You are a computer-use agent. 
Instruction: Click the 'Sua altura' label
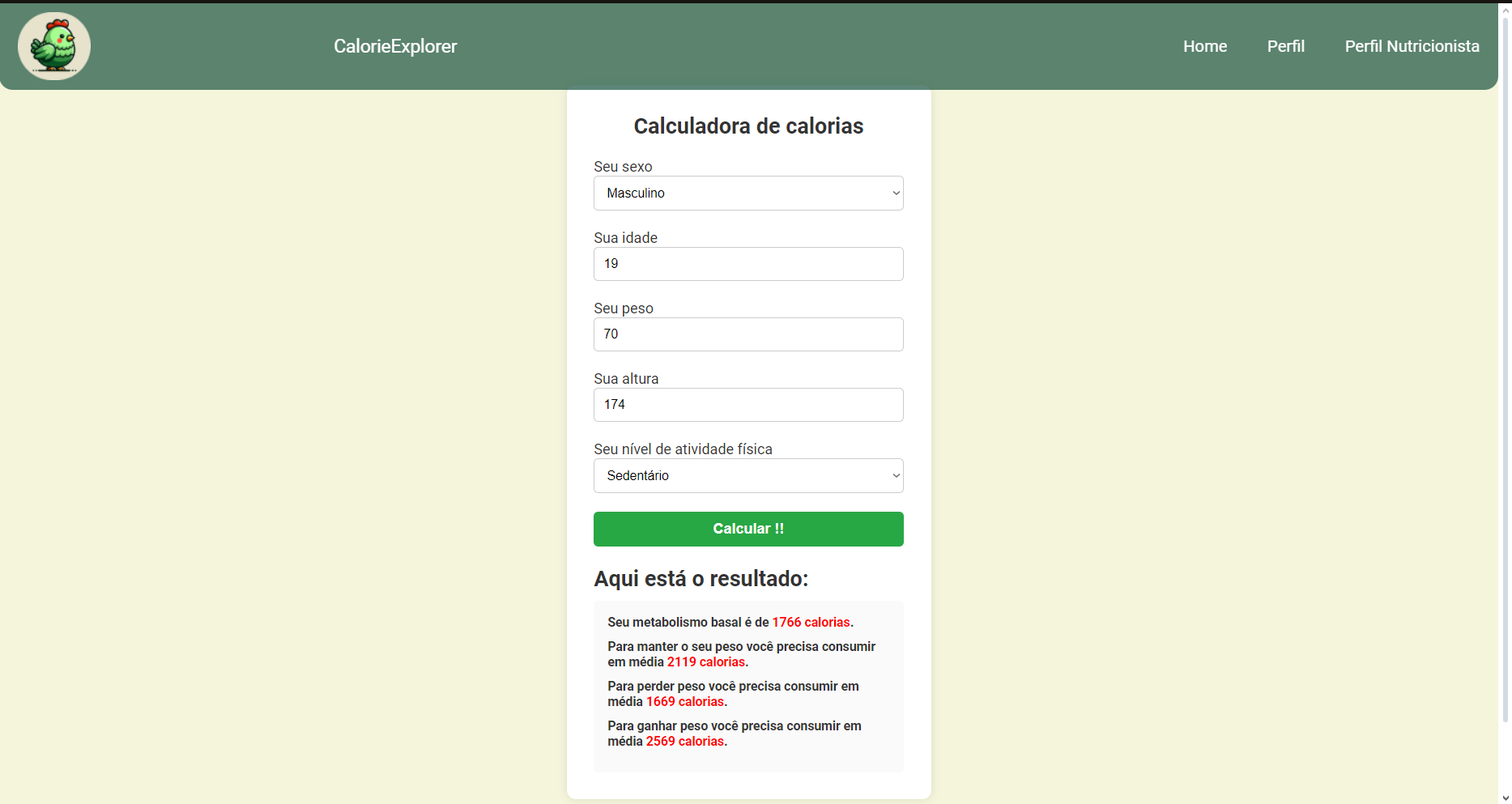(x=626, y=379)
